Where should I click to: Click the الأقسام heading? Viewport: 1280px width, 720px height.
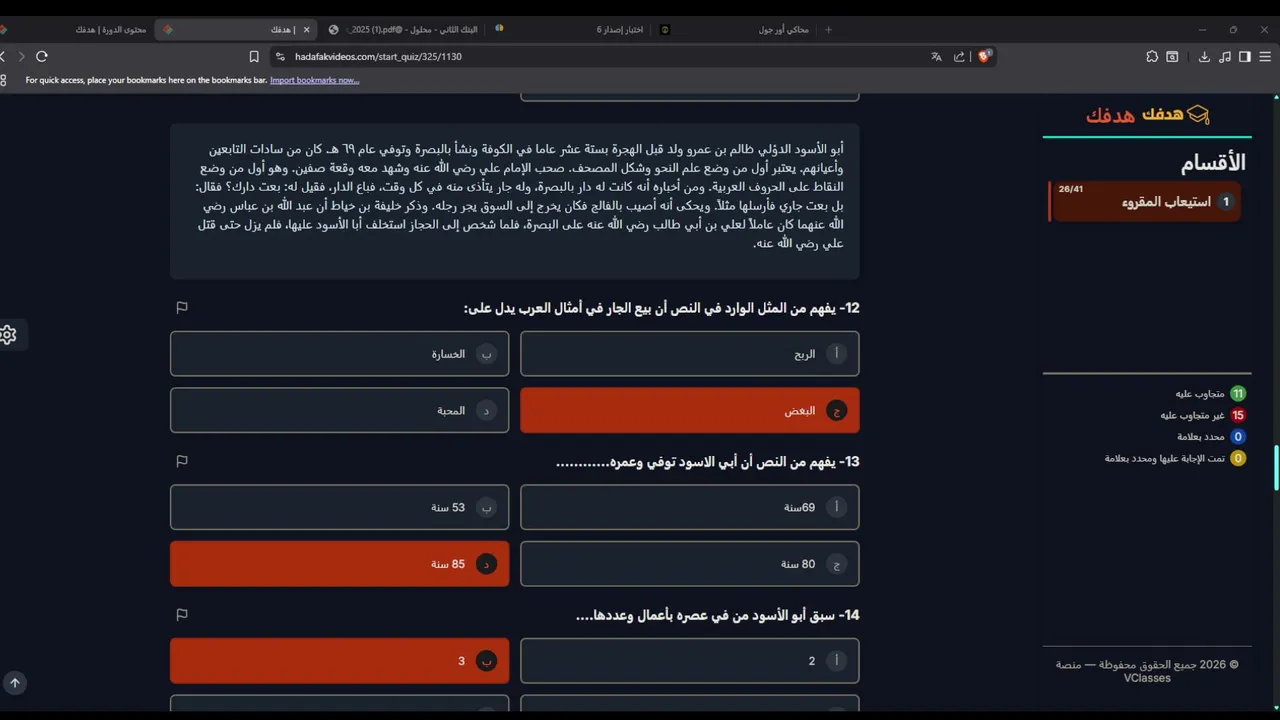pos(1213,163)
